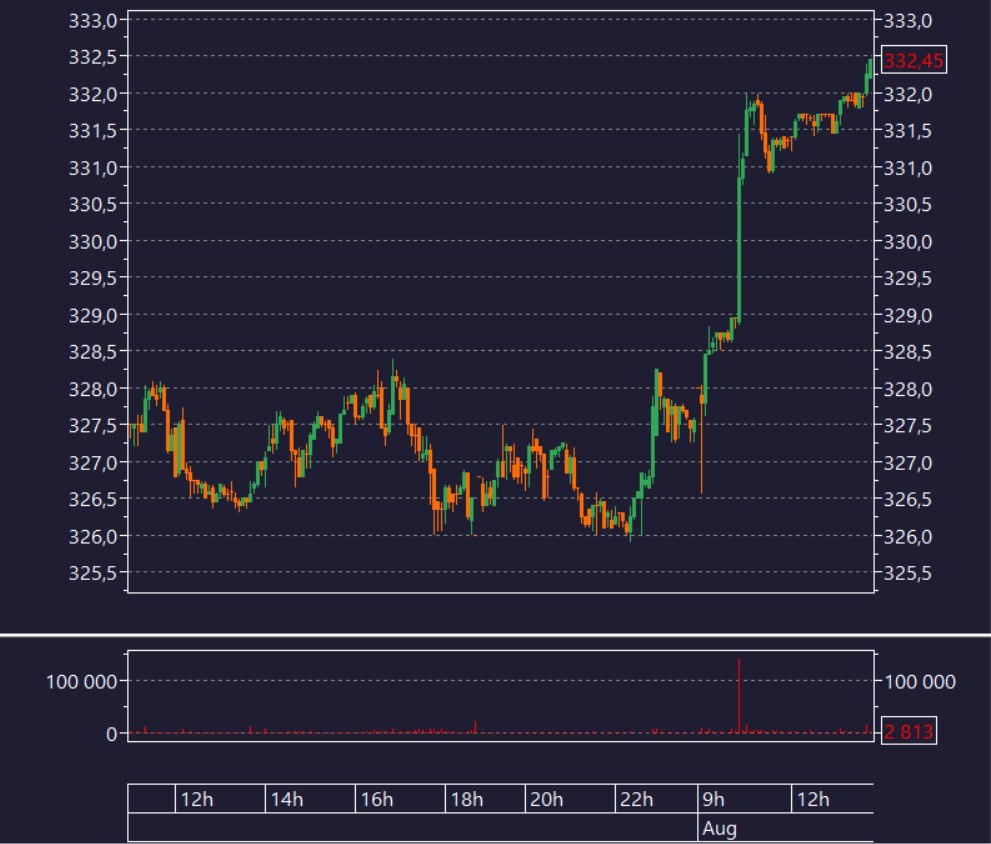
Task: Click the 12h label following 9h
Action: point(813,799)
